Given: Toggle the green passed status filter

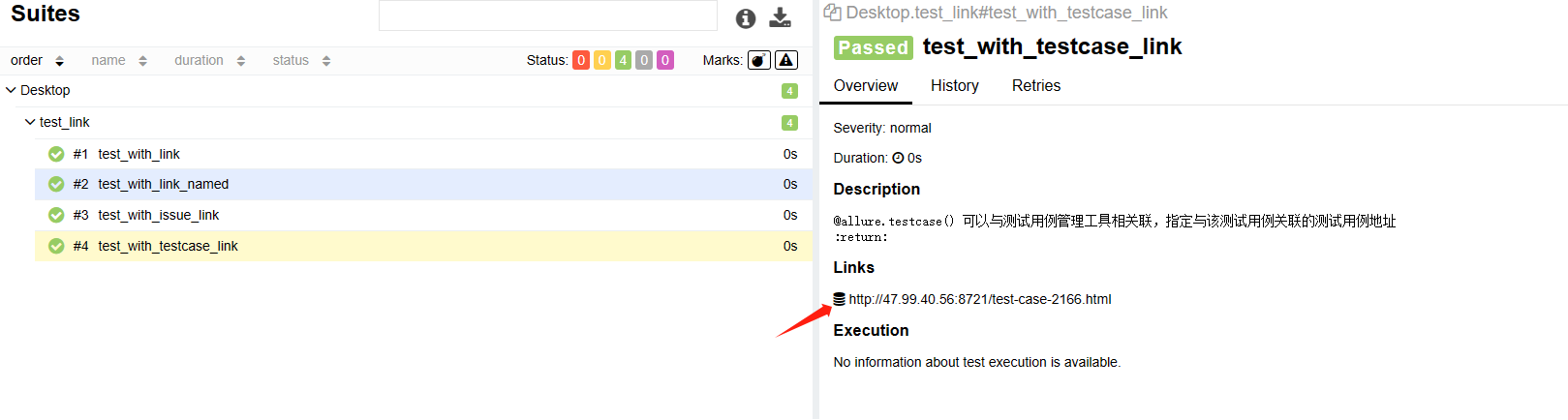Looking at the screenshot, I should click(x=623, y=60).
